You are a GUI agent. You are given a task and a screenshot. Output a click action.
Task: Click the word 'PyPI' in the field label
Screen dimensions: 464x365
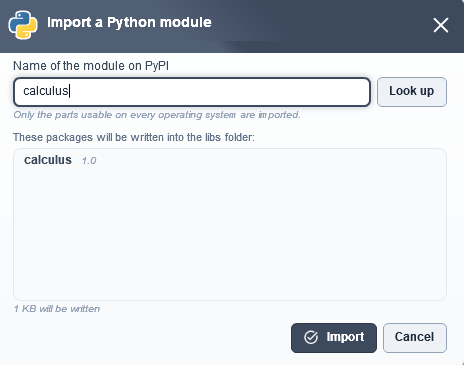tap(157, 66)
